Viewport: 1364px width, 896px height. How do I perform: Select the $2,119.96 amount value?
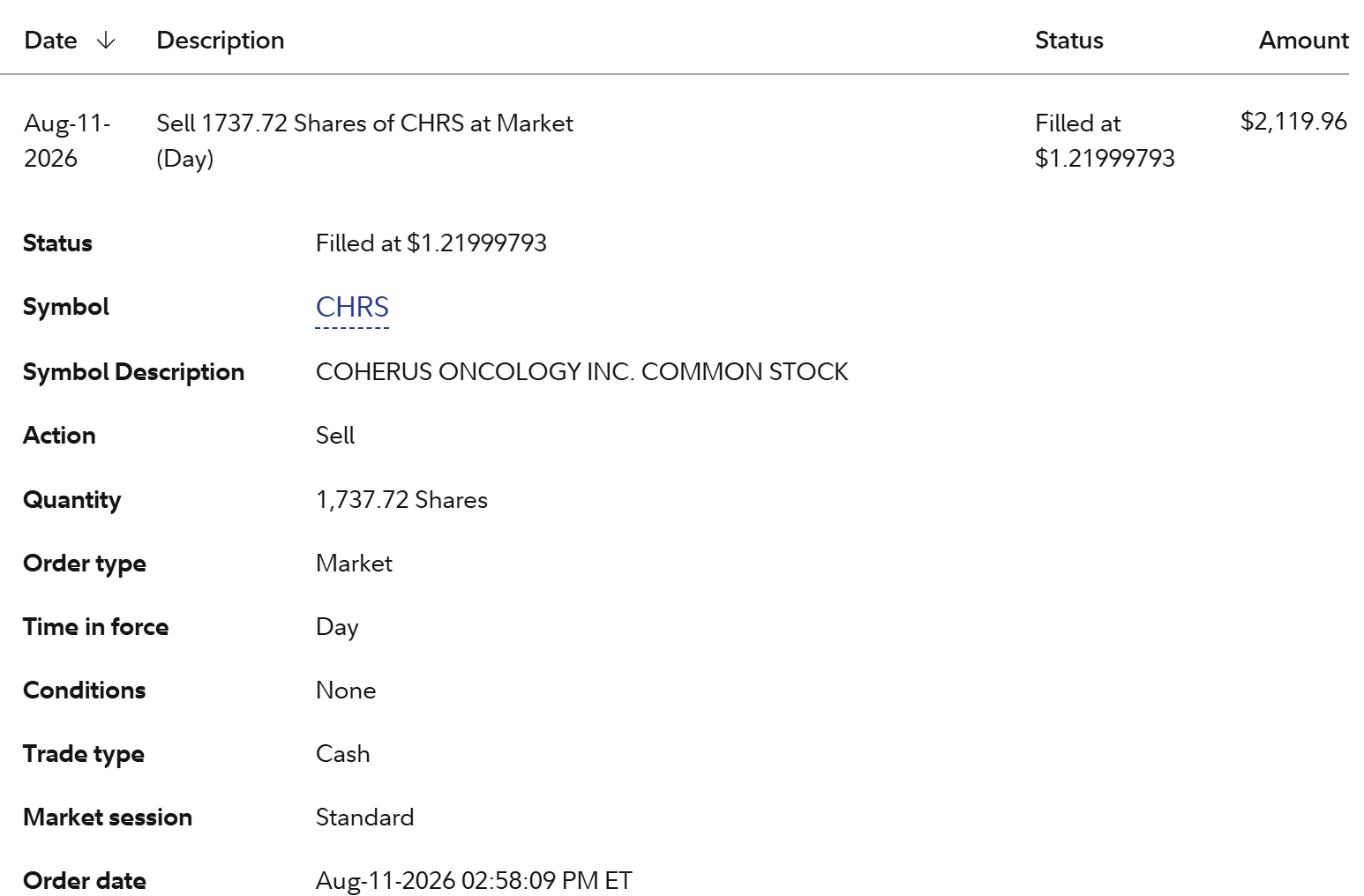(x=1293, y=121)
